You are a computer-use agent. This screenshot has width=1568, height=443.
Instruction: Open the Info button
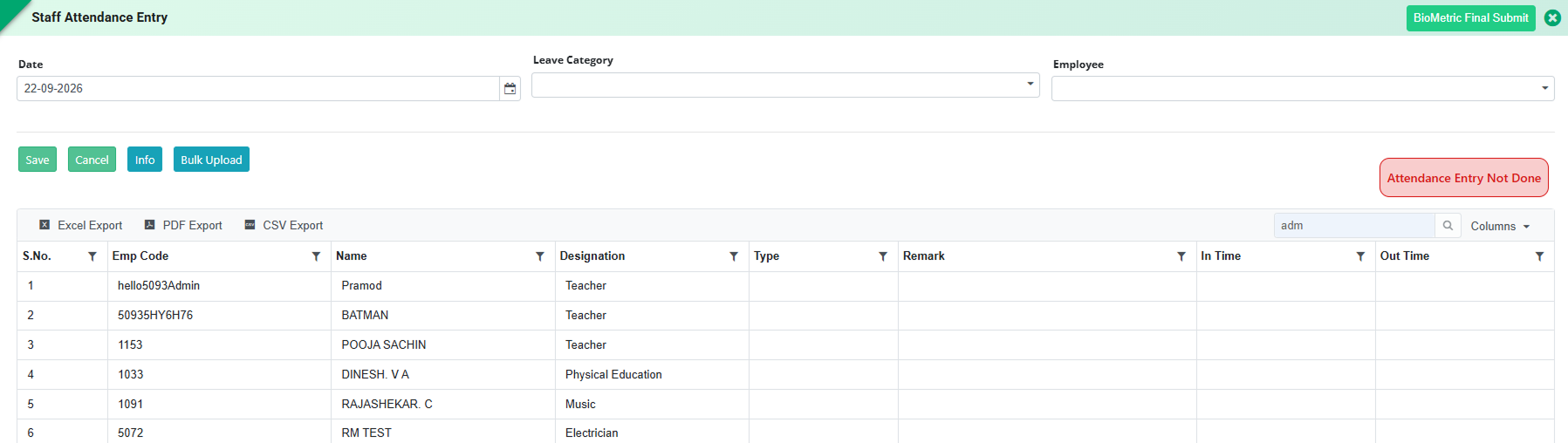pos(145,160)
